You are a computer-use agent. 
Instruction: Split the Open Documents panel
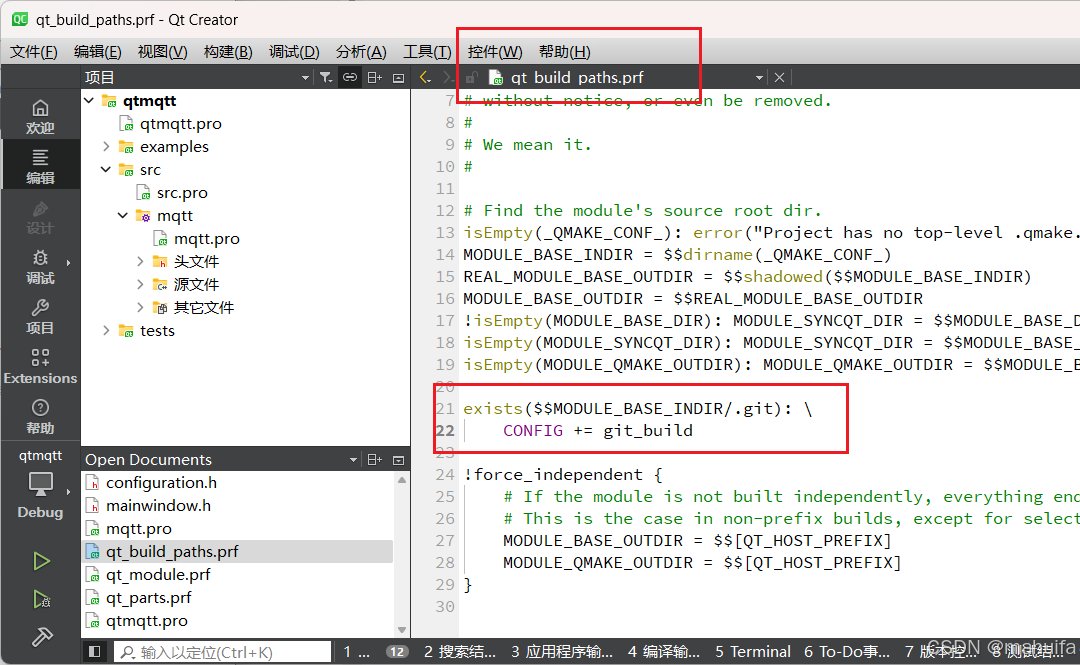pos(375,460)
